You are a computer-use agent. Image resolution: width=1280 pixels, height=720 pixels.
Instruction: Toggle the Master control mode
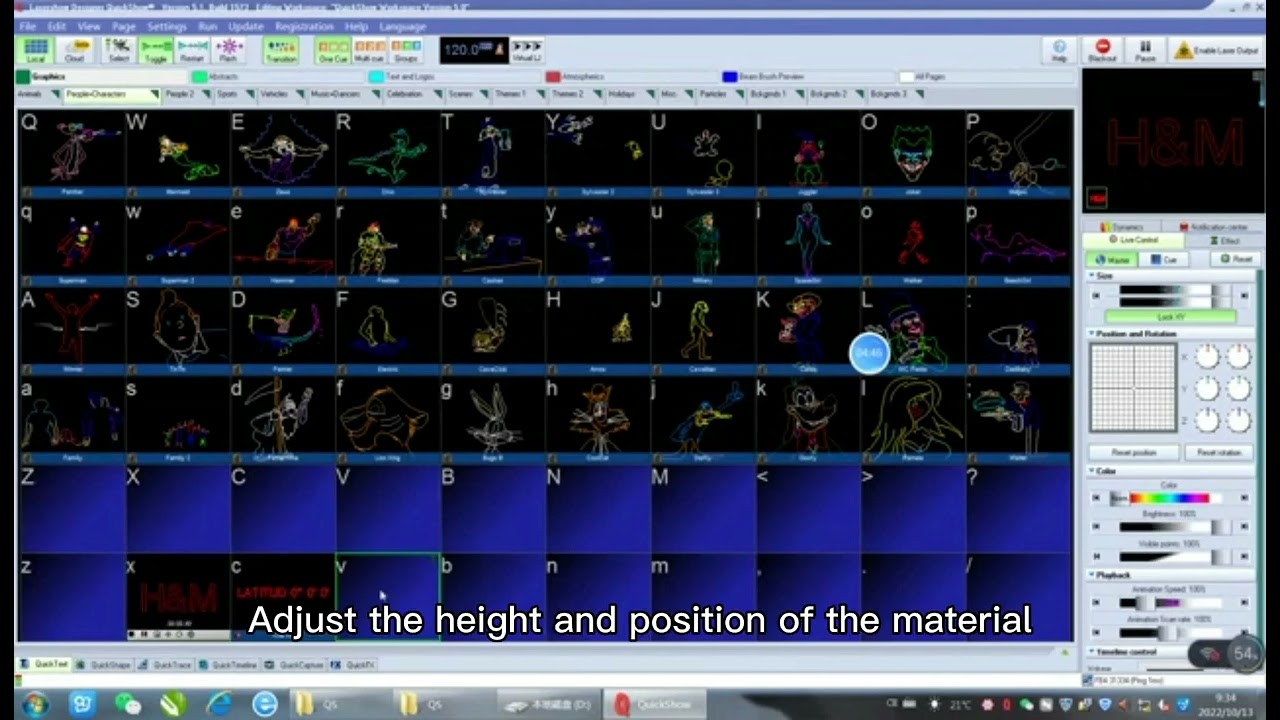coord(1111,259)
